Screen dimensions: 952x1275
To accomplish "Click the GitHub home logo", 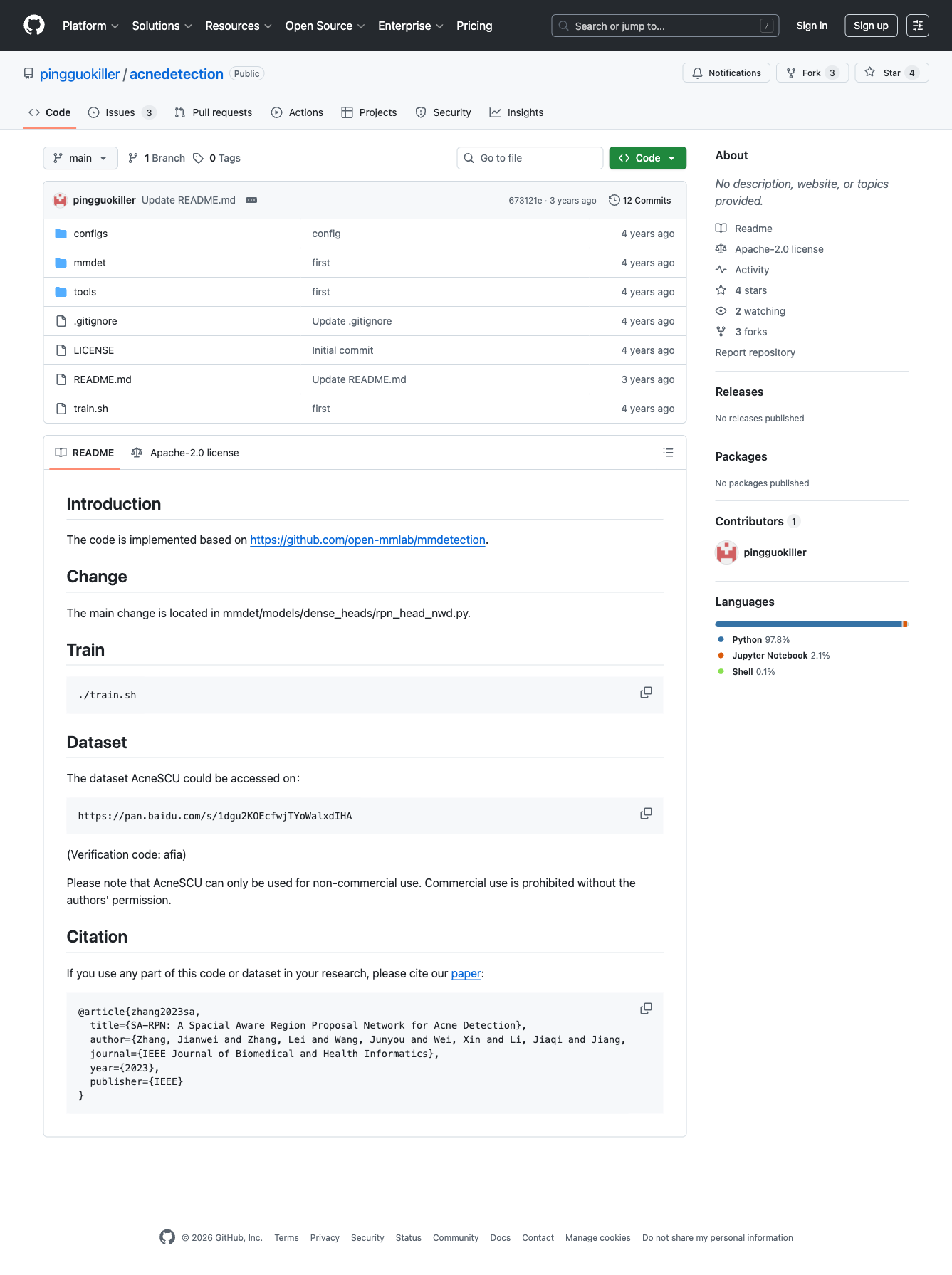I will pos(33,25).
